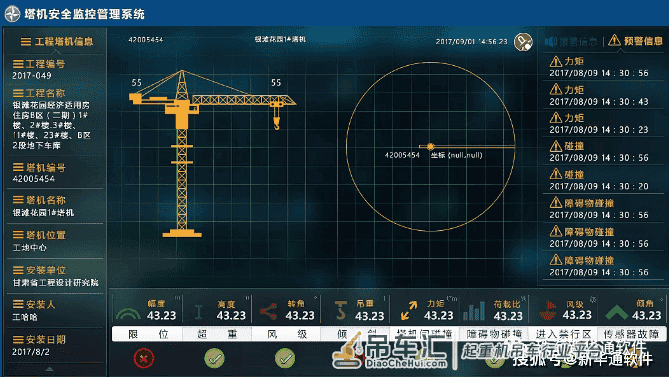Image resolution: width=669 pixels, height=377 pixels.
Task: Collapse the left panel with bottom up arrow
Action: 50,368
